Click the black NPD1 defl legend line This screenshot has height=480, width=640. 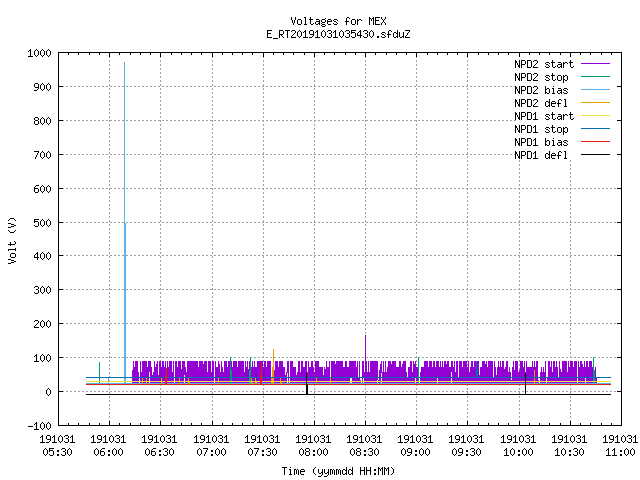595,155
